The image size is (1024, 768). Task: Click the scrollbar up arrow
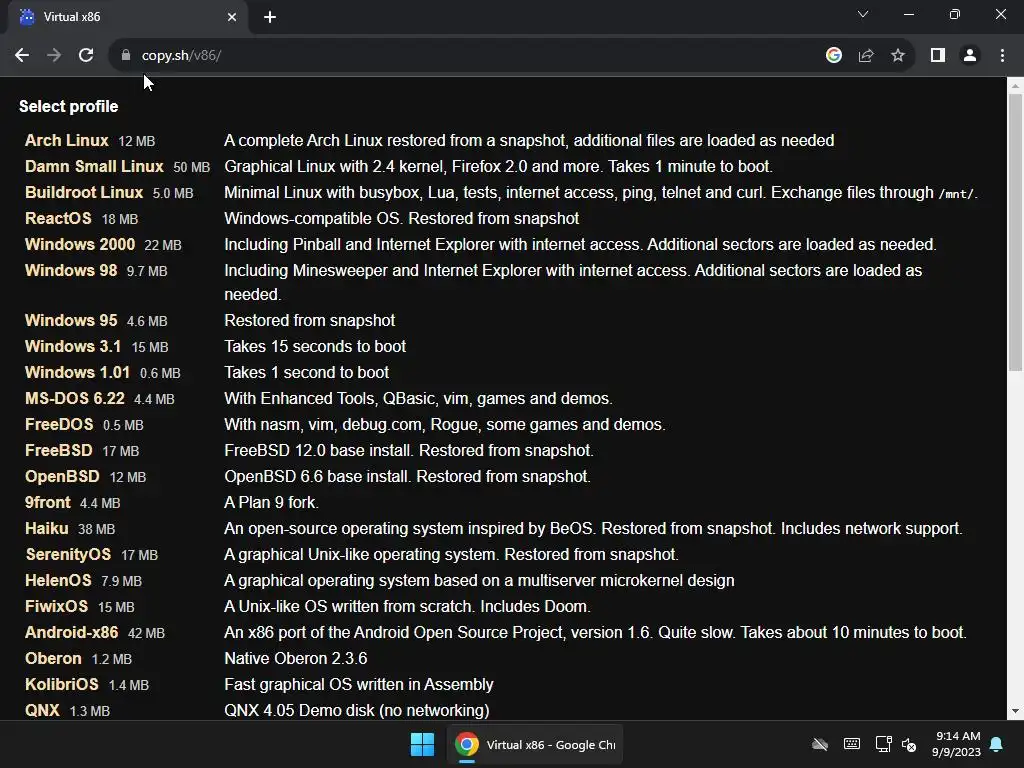1016,86
